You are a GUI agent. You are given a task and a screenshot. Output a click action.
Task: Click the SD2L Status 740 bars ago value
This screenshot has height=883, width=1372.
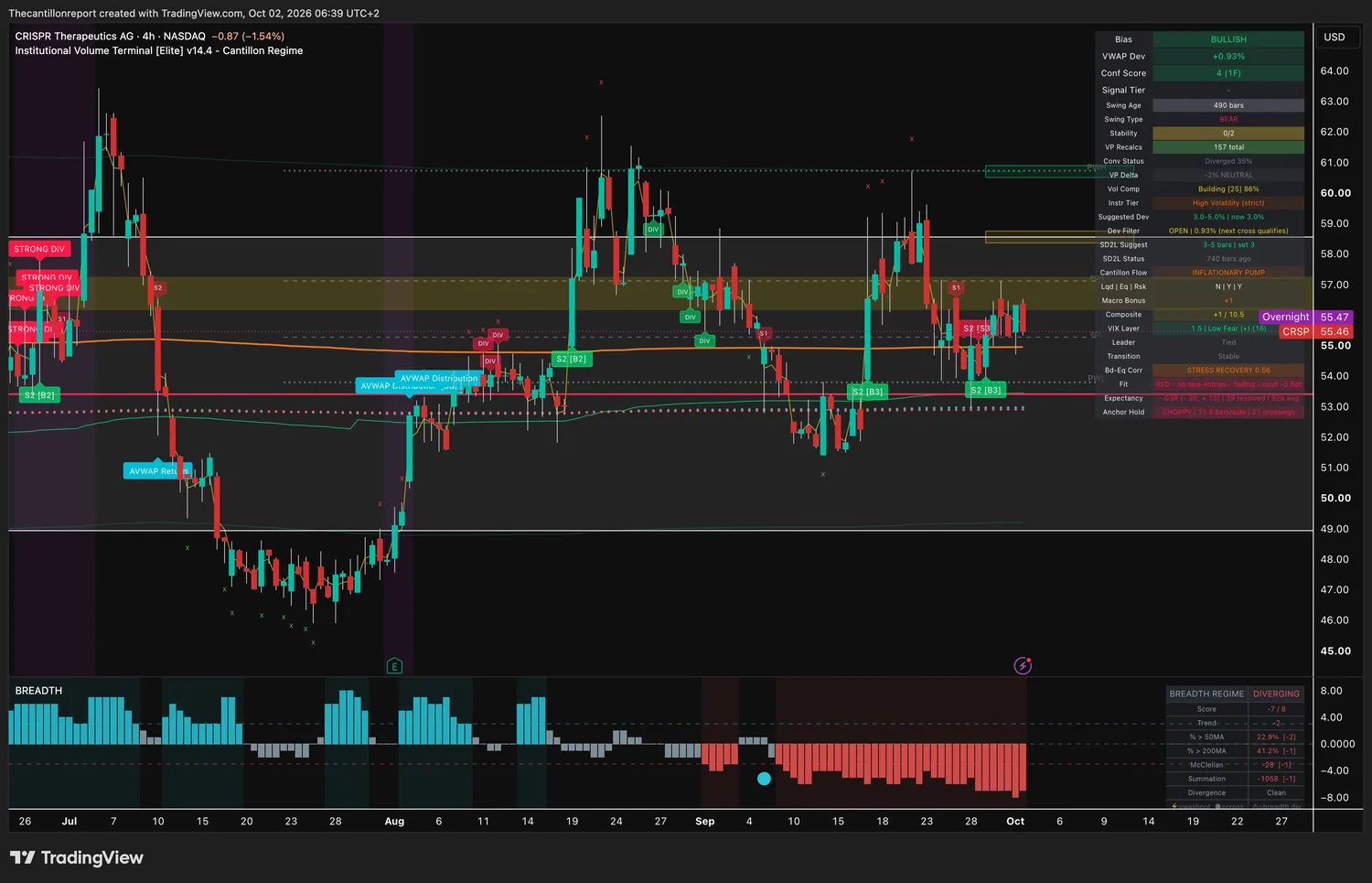tap(1228, 259)
